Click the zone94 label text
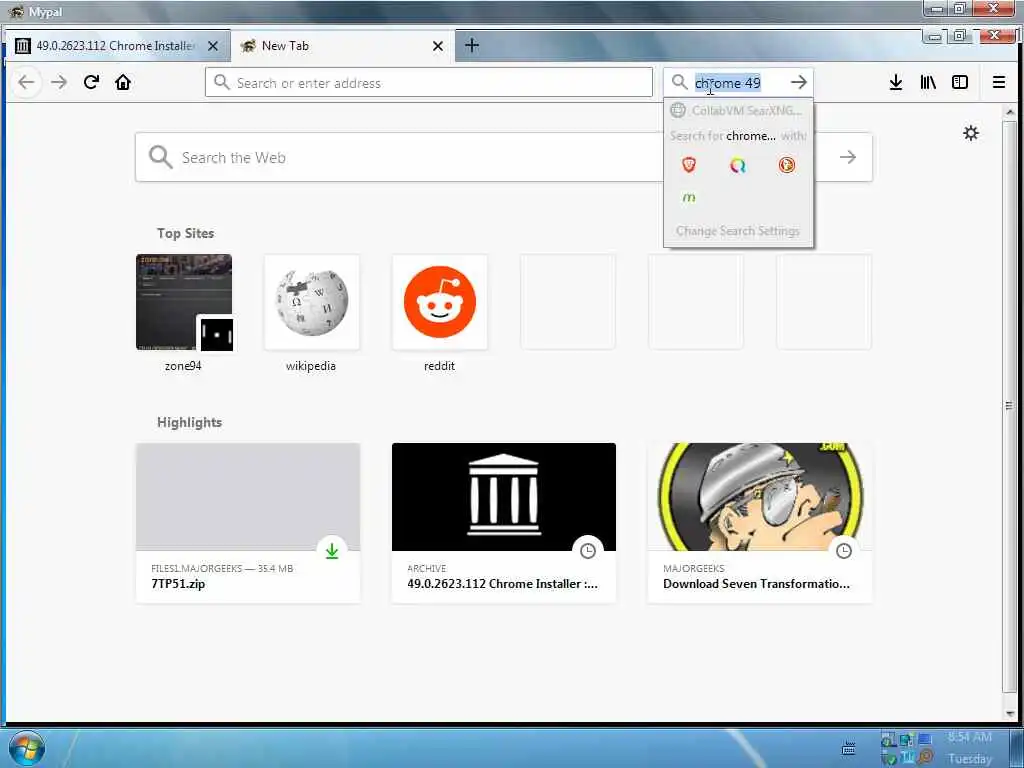1024x768 pixels. pyautogui.click(x=184, y=366)
